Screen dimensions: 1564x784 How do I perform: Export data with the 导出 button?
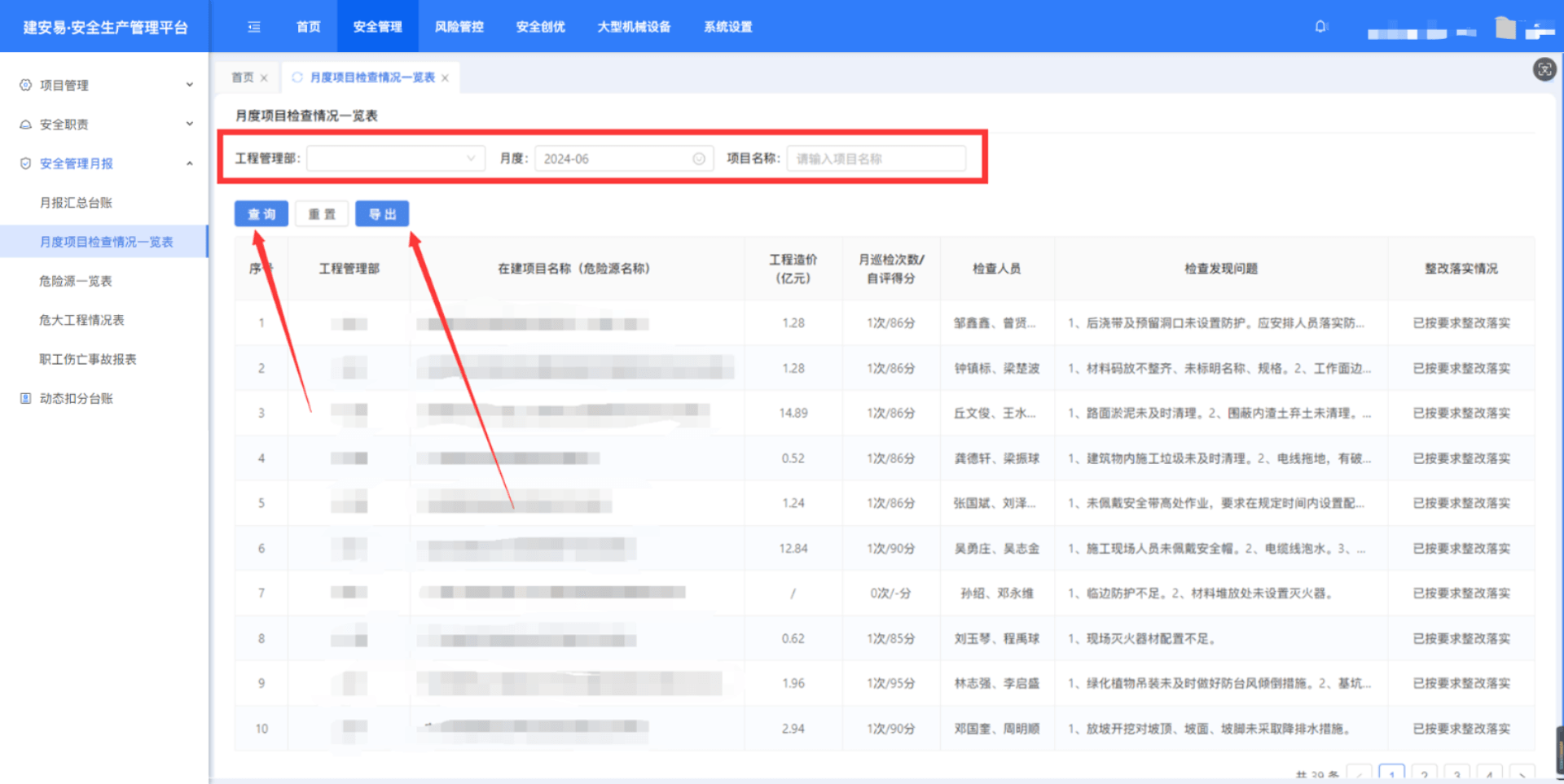pos(382,214)
